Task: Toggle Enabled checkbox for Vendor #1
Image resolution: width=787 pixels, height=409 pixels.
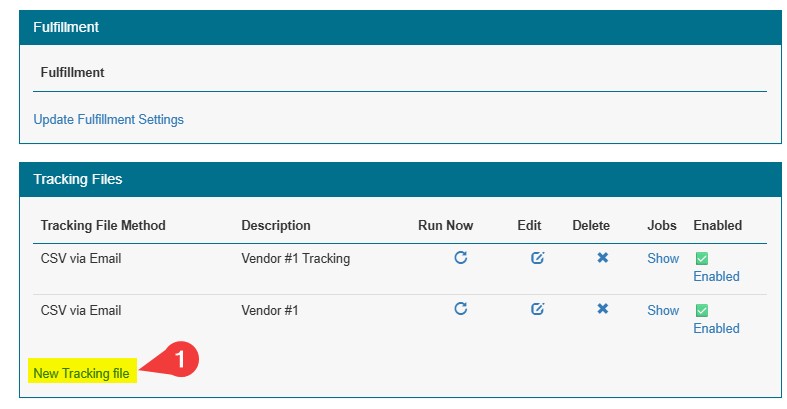Action: 701,310
